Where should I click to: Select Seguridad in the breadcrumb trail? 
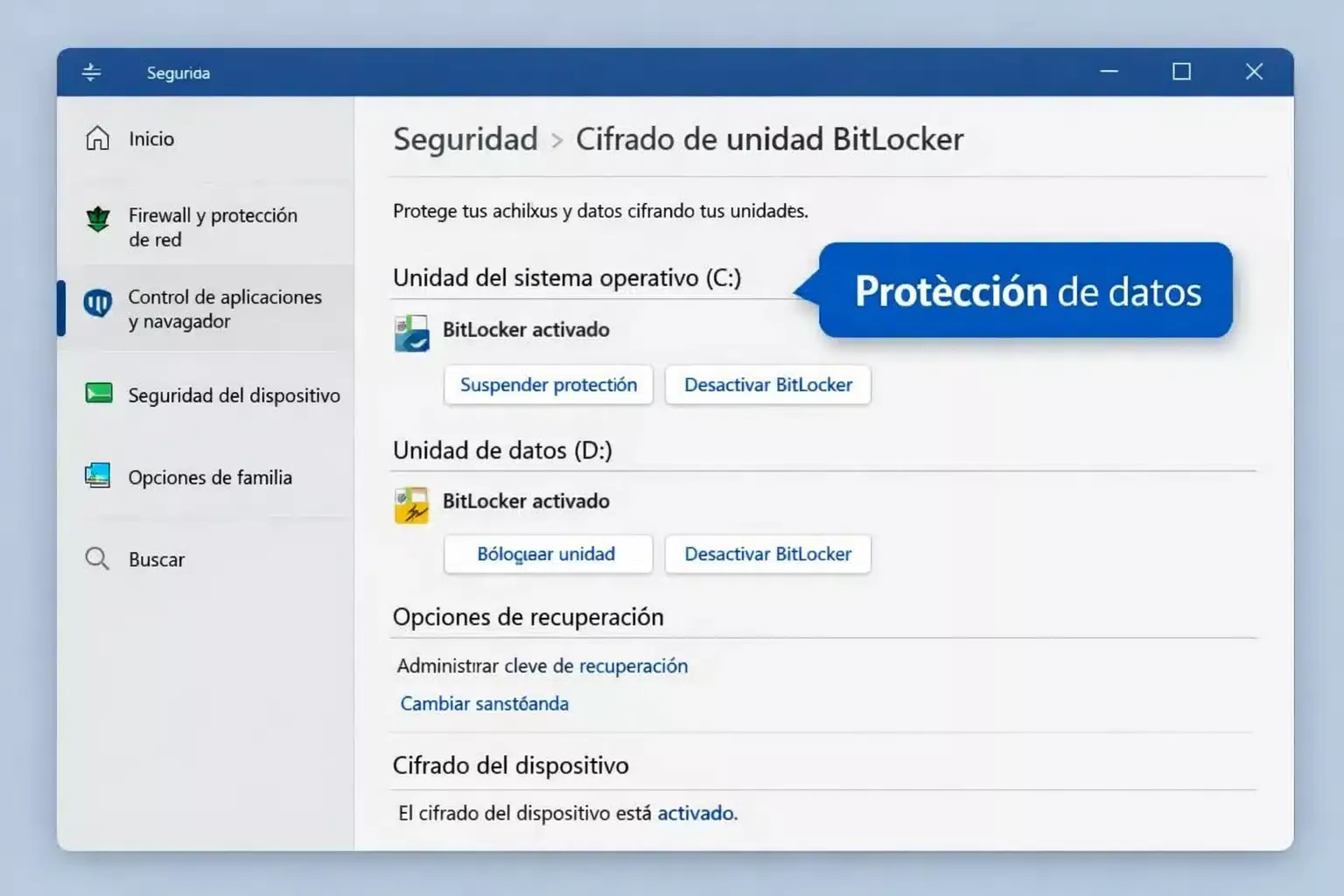[x=465, y=139]
